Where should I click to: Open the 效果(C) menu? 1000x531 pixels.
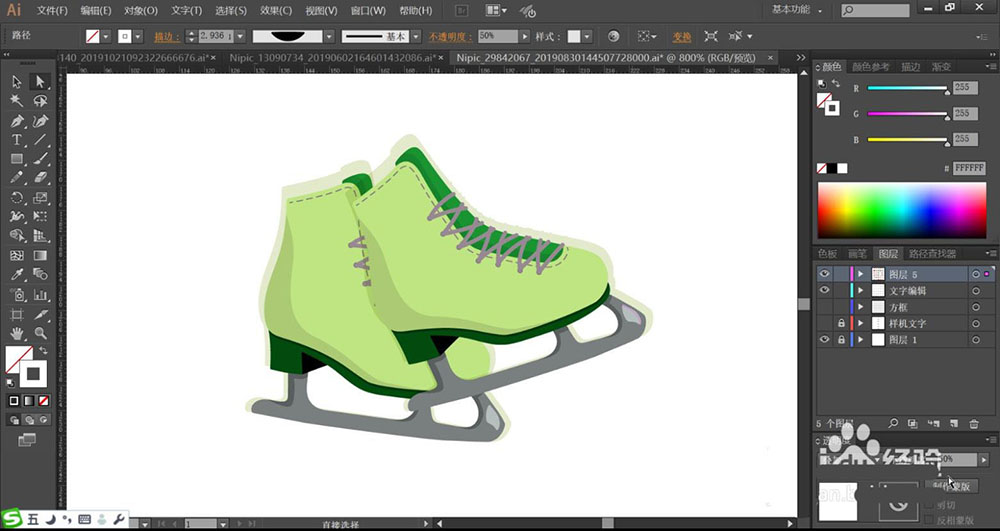(x=276, y=11)
